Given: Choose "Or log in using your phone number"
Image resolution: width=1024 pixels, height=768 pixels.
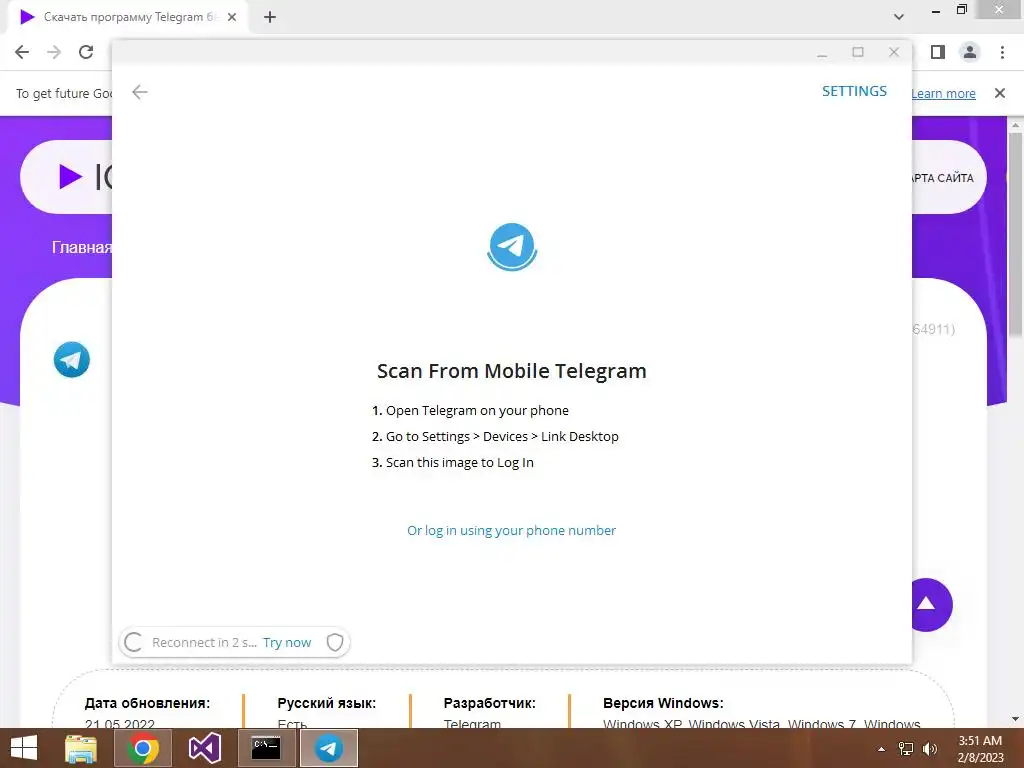Looking at the screenshot, I should (x=511, y=530).
